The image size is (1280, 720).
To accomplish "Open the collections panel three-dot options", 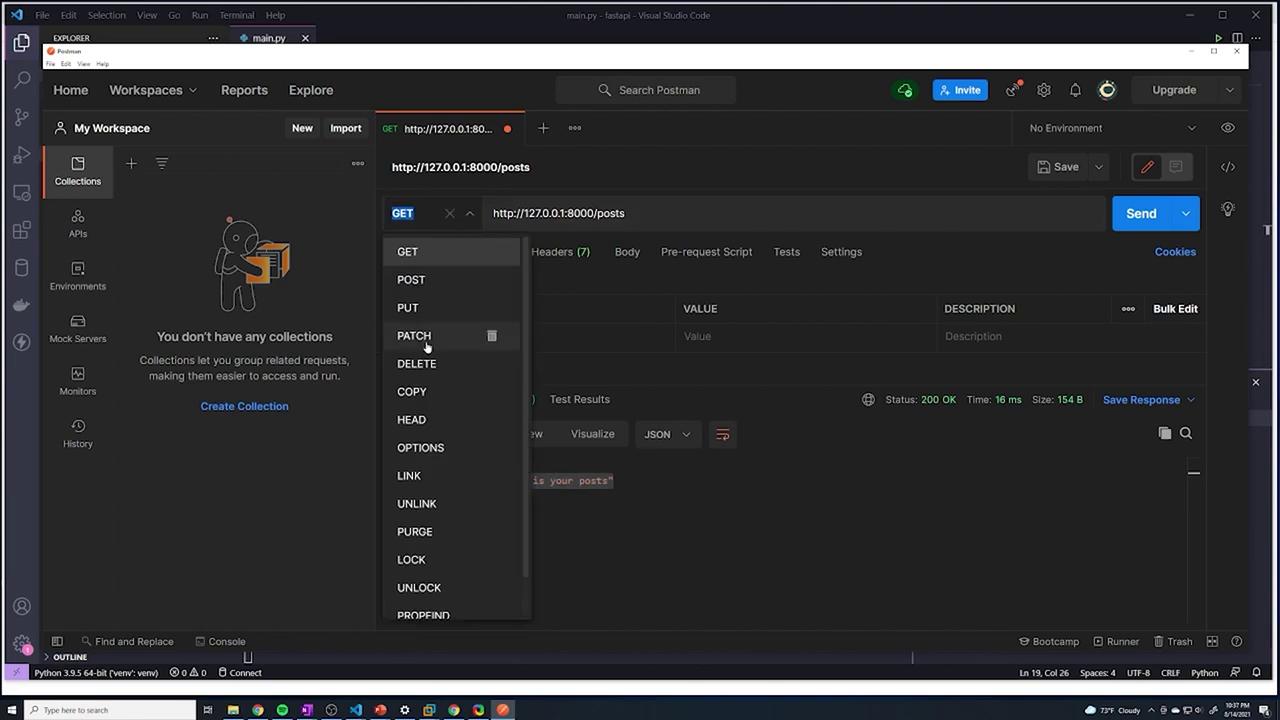I will pos(358,163).
